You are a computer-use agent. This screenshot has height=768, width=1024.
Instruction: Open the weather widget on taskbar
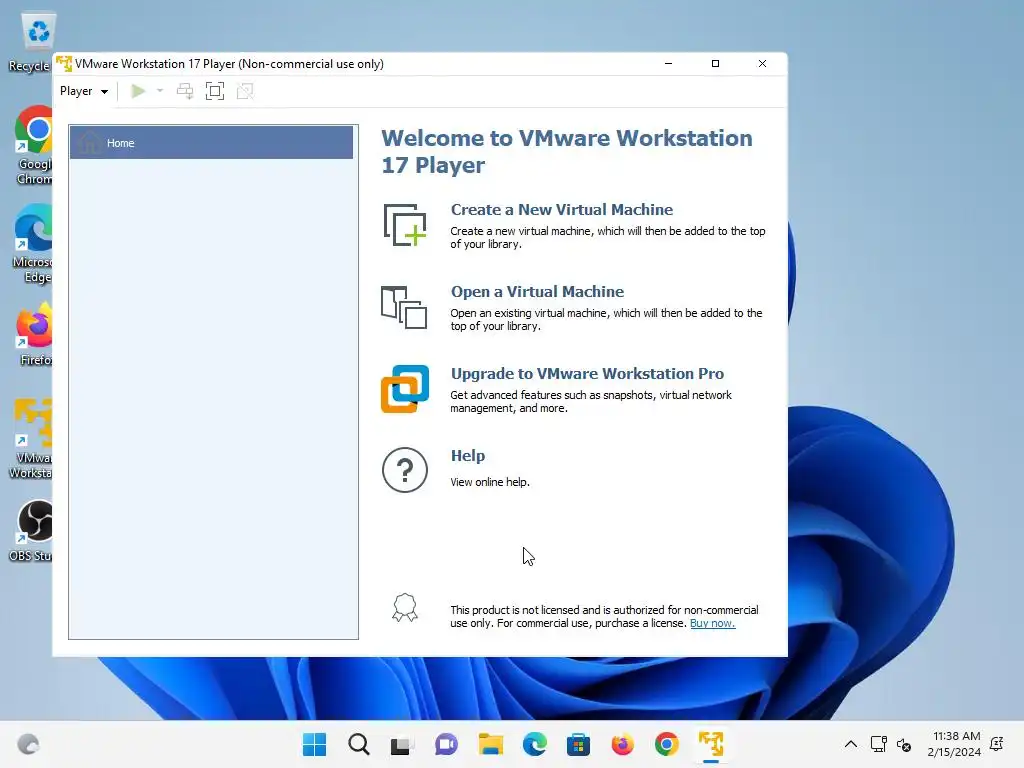click(x=28, y=744)
